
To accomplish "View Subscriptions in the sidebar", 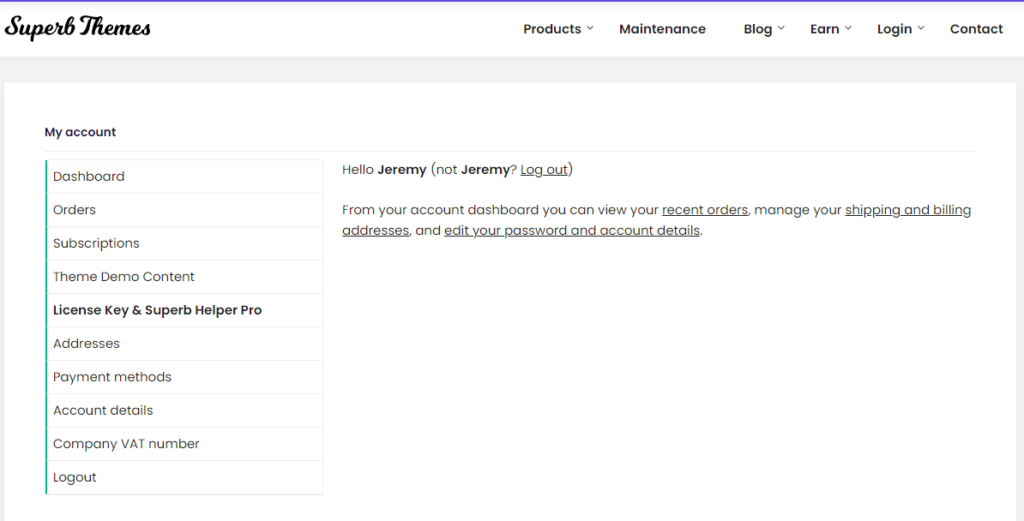I will 185,243.
